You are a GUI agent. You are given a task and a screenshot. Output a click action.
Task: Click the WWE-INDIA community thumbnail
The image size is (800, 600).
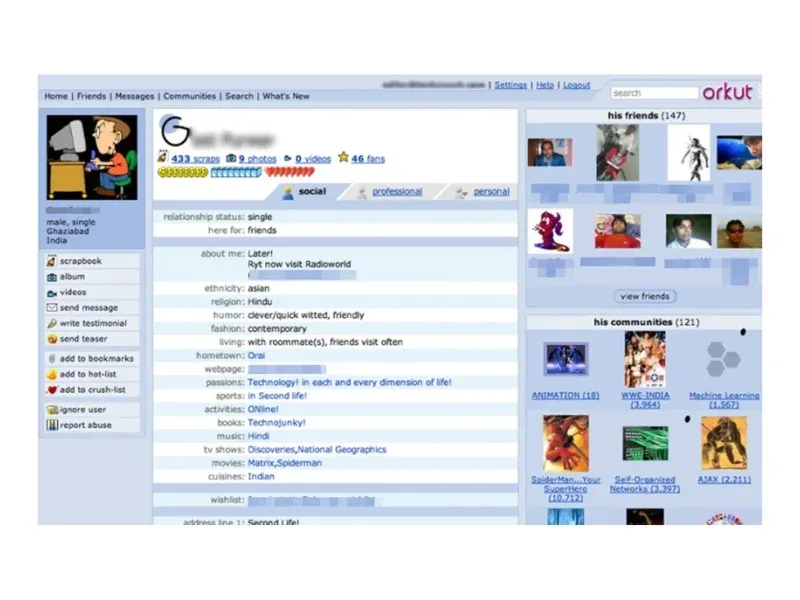pyautogui.click(x=645, y=359)
